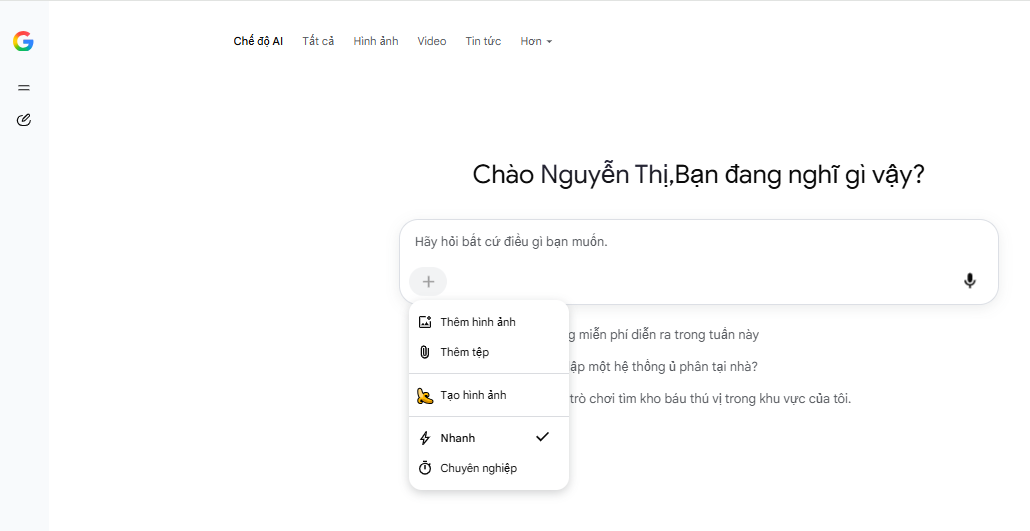
Task: Select Thêm hình ảnh menu option
Action: [x=489, y=322]
